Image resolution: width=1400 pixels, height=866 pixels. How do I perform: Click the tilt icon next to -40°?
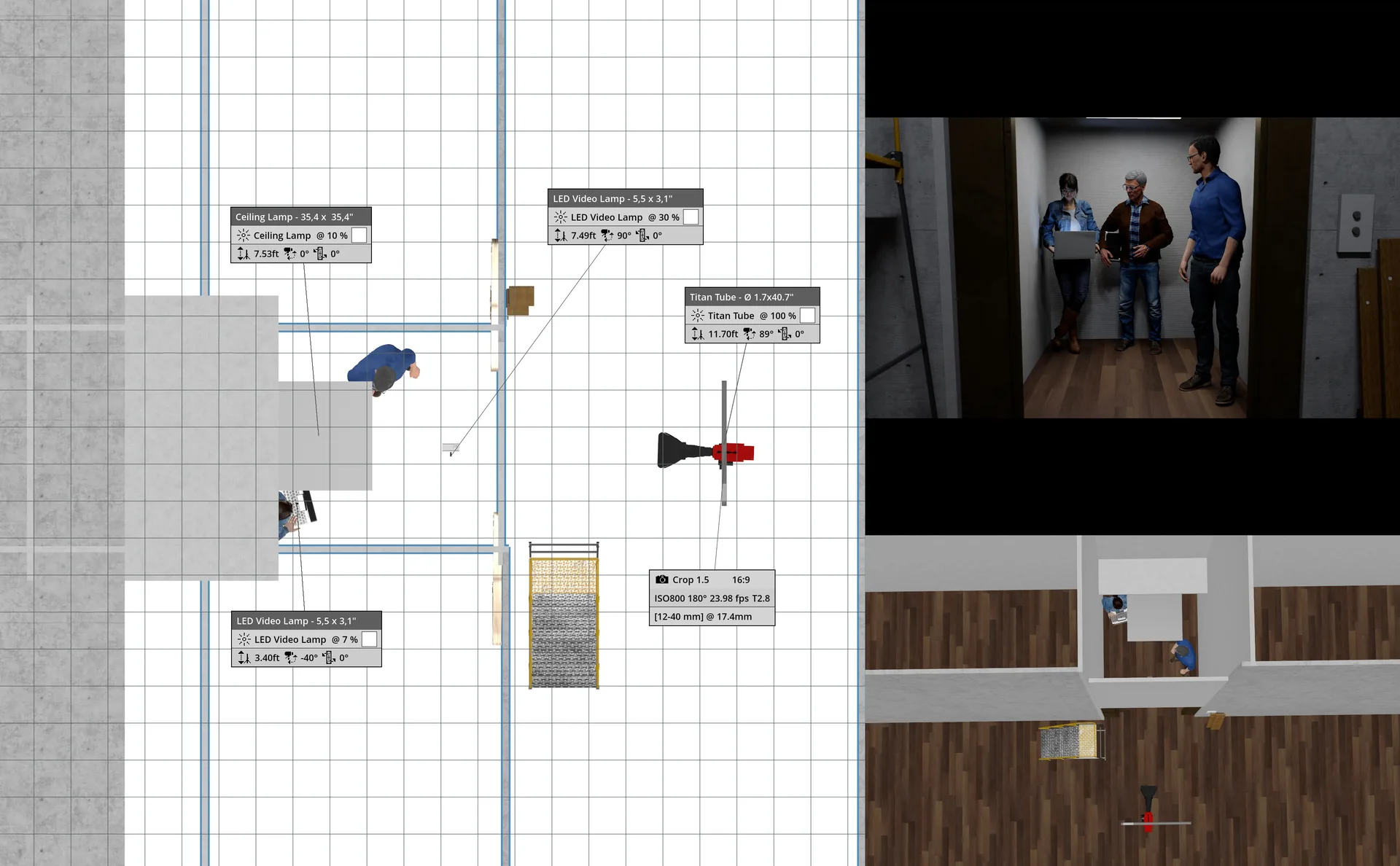(x=291, y=658)
